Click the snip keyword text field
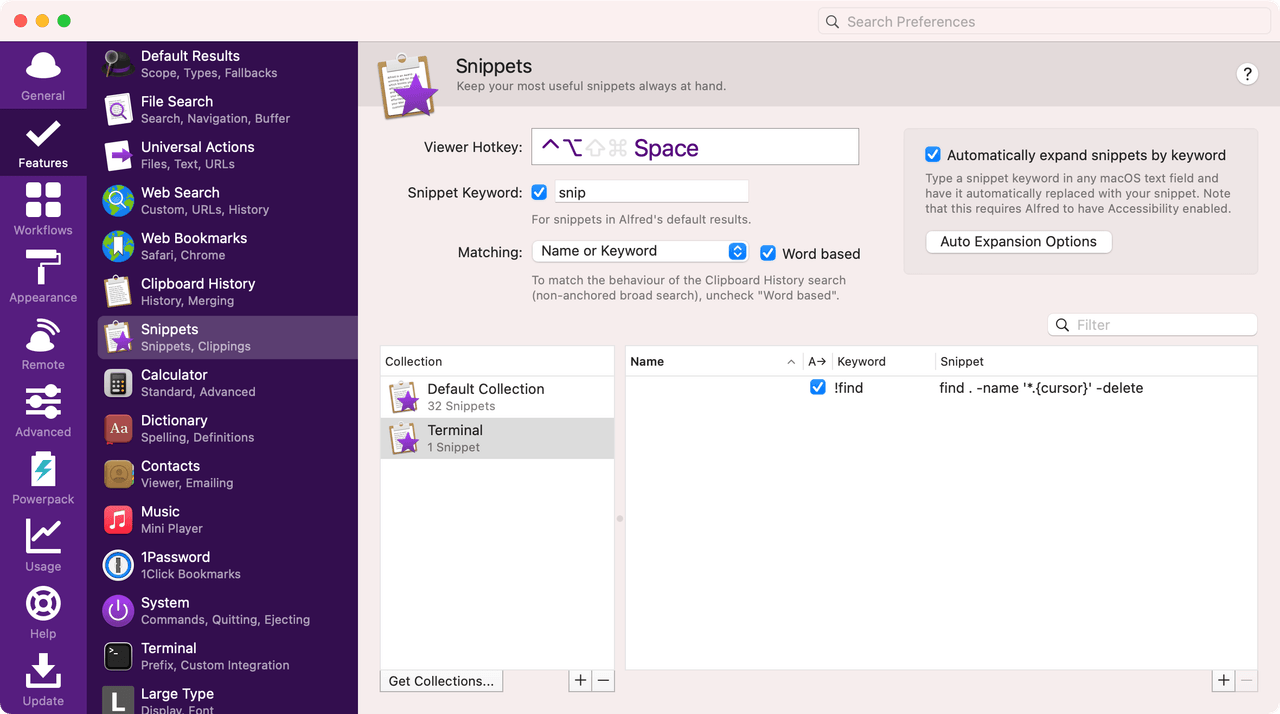Image resolution: width=1280 pixels, height=714 pixels. 651,192
